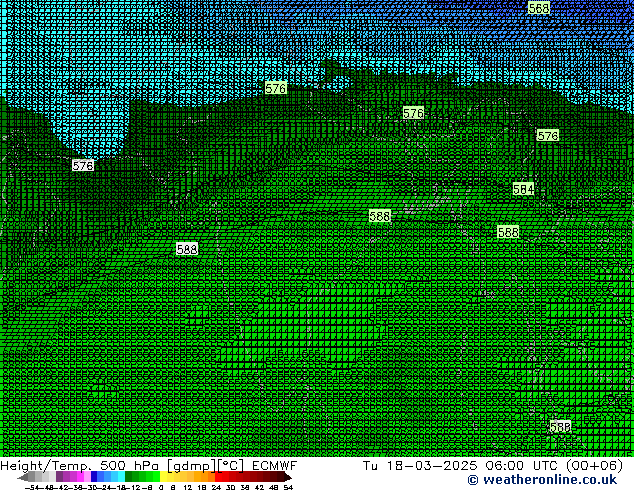Click the 568 height contour label

(x=539, y=8)
